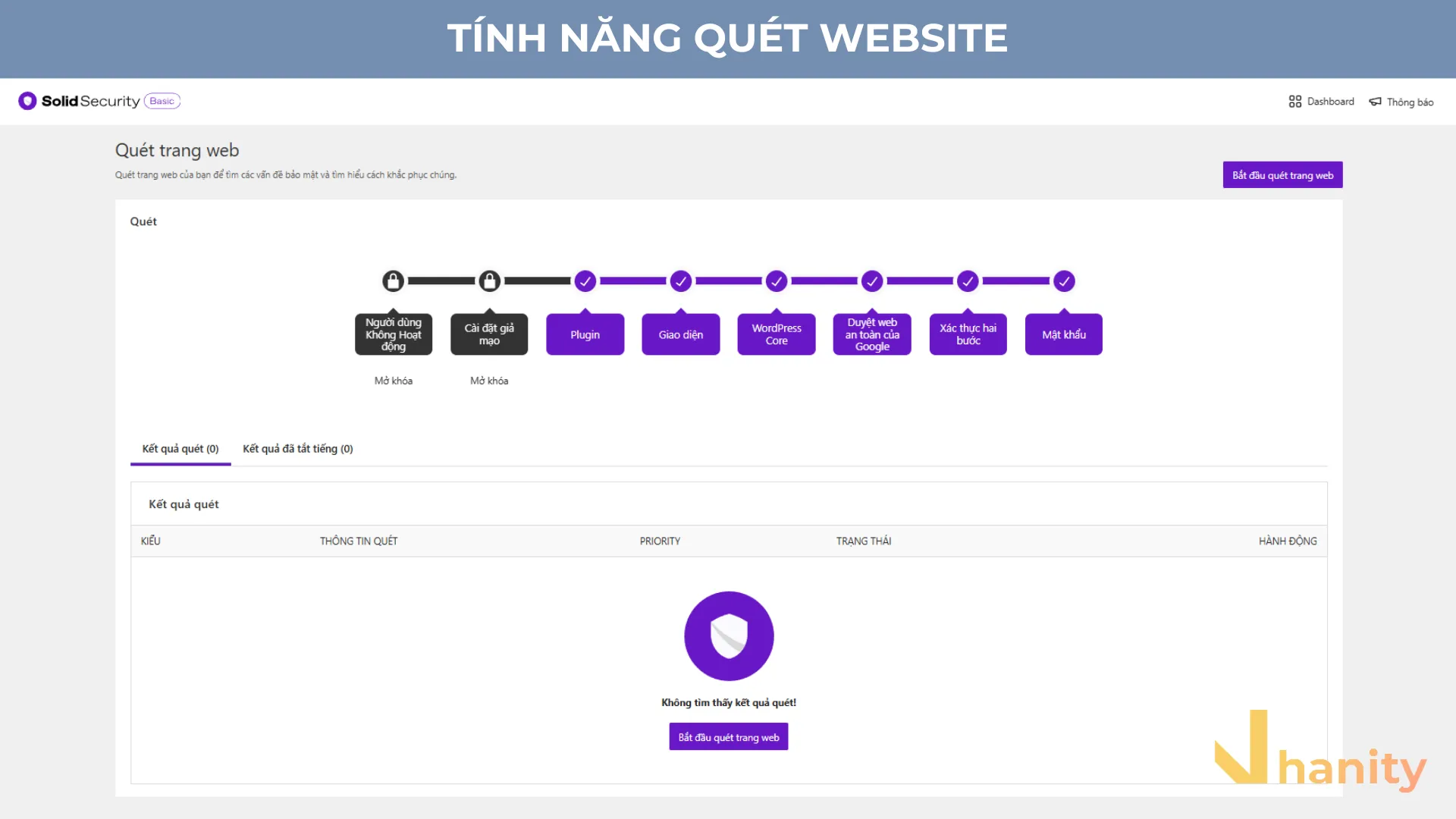Click the checkmark above Duyệt web an toàn
1456x819 pixels.
(x=872, y=281)
